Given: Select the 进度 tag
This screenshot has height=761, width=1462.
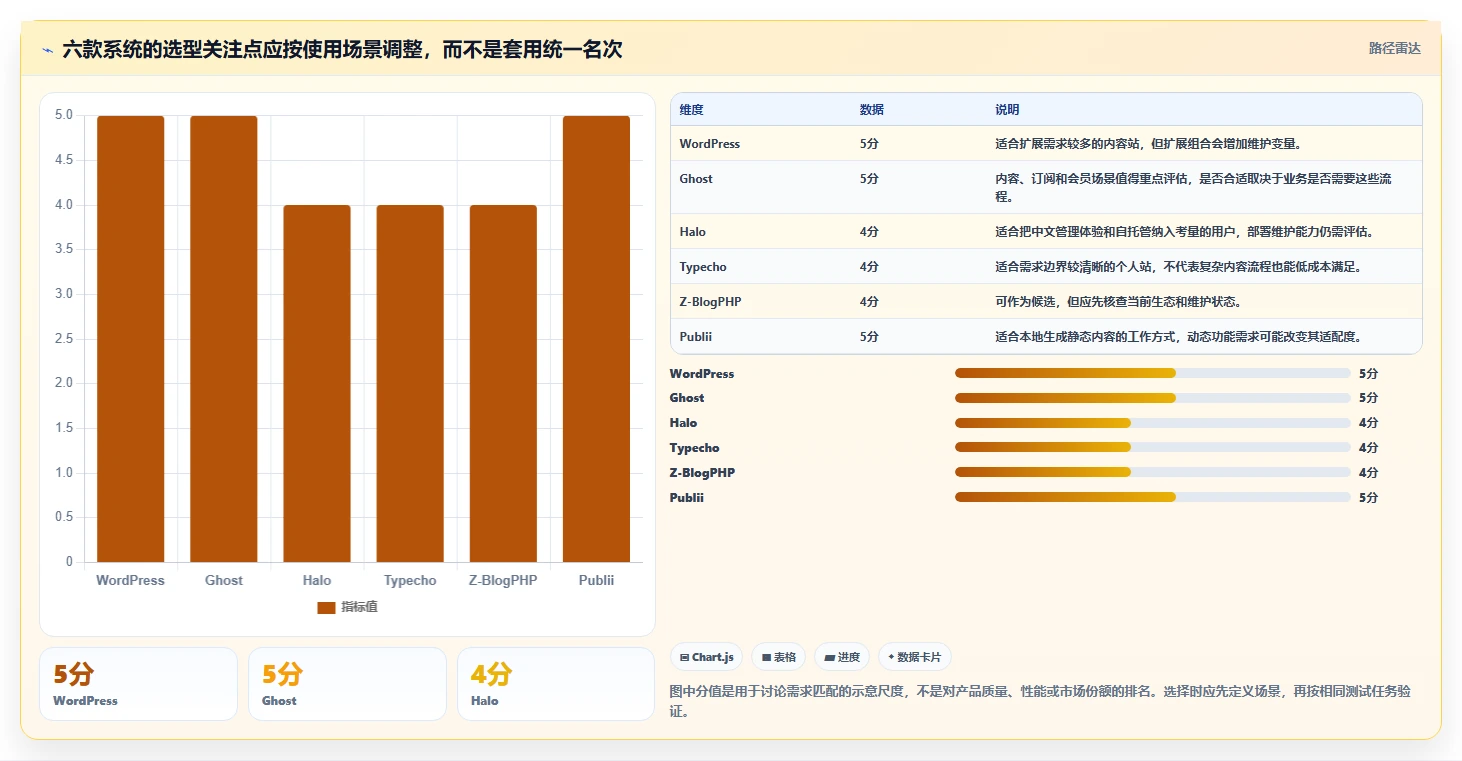Looking at the screenshot, I should [842, 657].
